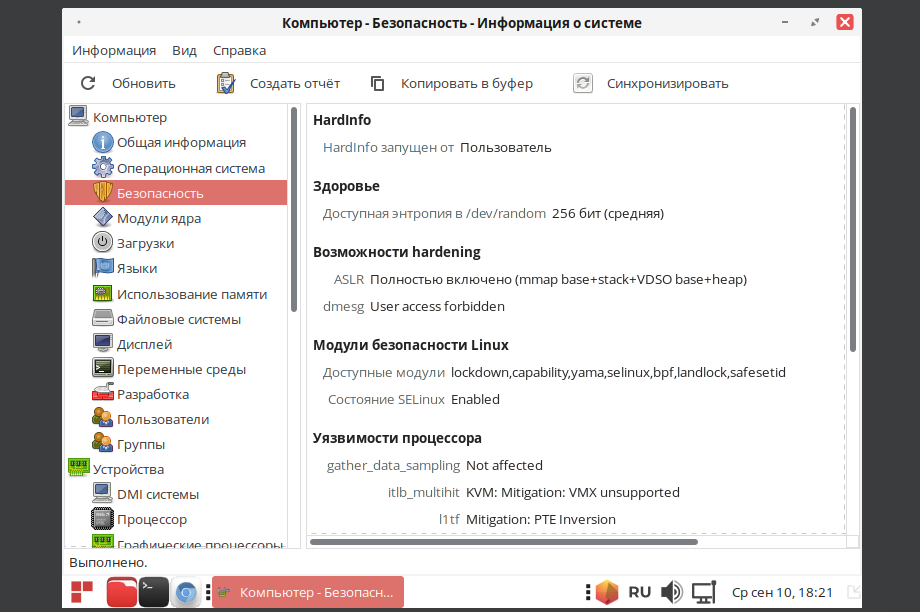Click the sidebar vertical scrollbar
The height and width of the screenshot is (612, 920).
[294, 210]
